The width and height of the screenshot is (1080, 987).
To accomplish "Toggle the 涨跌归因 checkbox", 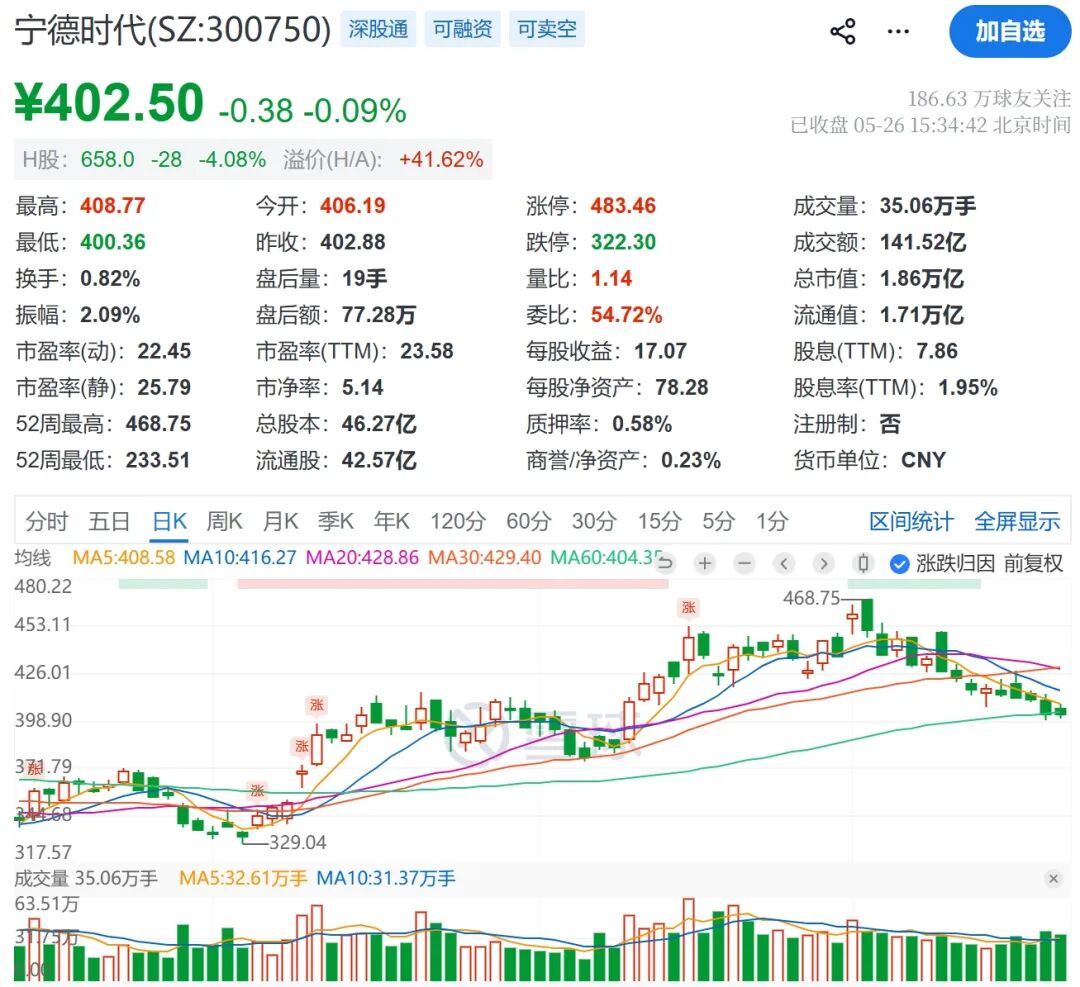I will point(899,564).
